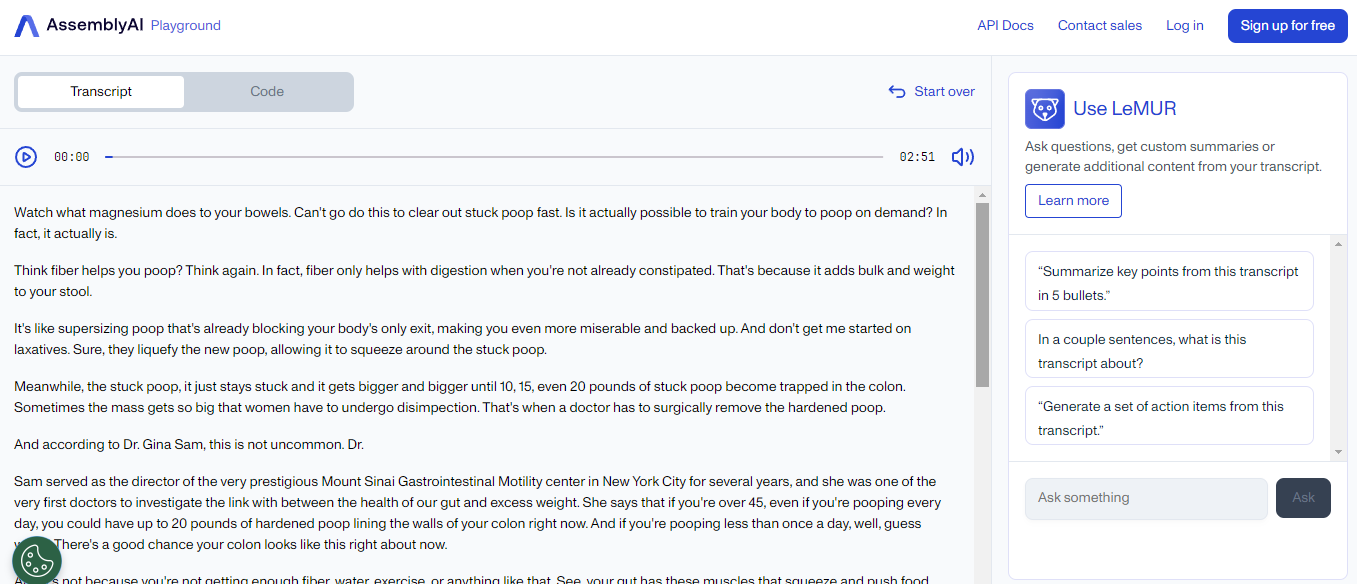Click the LeMUR mascot icon
The width and height of the screenshot is (1357, 584).
pos(1044,108)
